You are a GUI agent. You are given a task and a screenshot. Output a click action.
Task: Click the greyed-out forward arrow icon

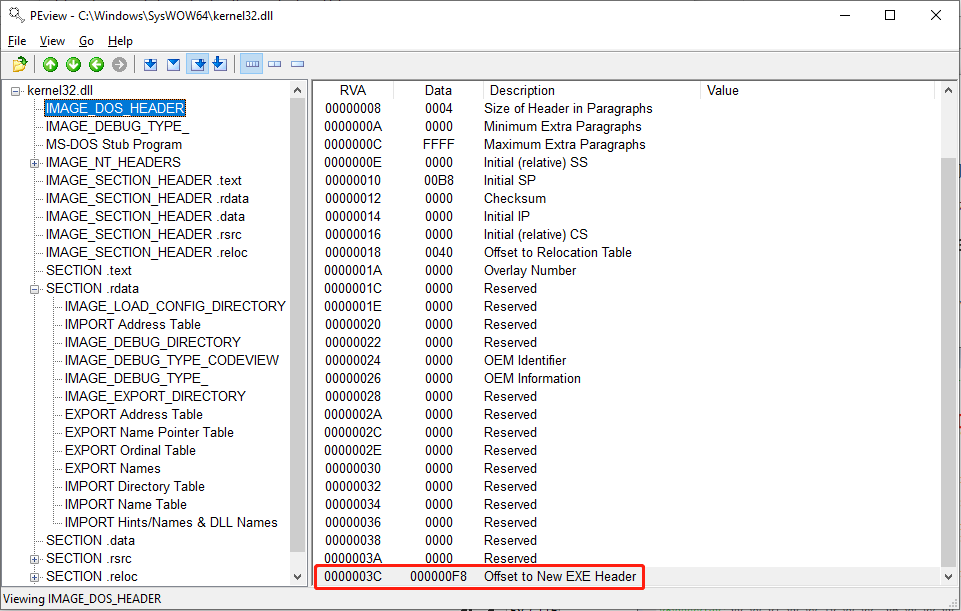119,65
